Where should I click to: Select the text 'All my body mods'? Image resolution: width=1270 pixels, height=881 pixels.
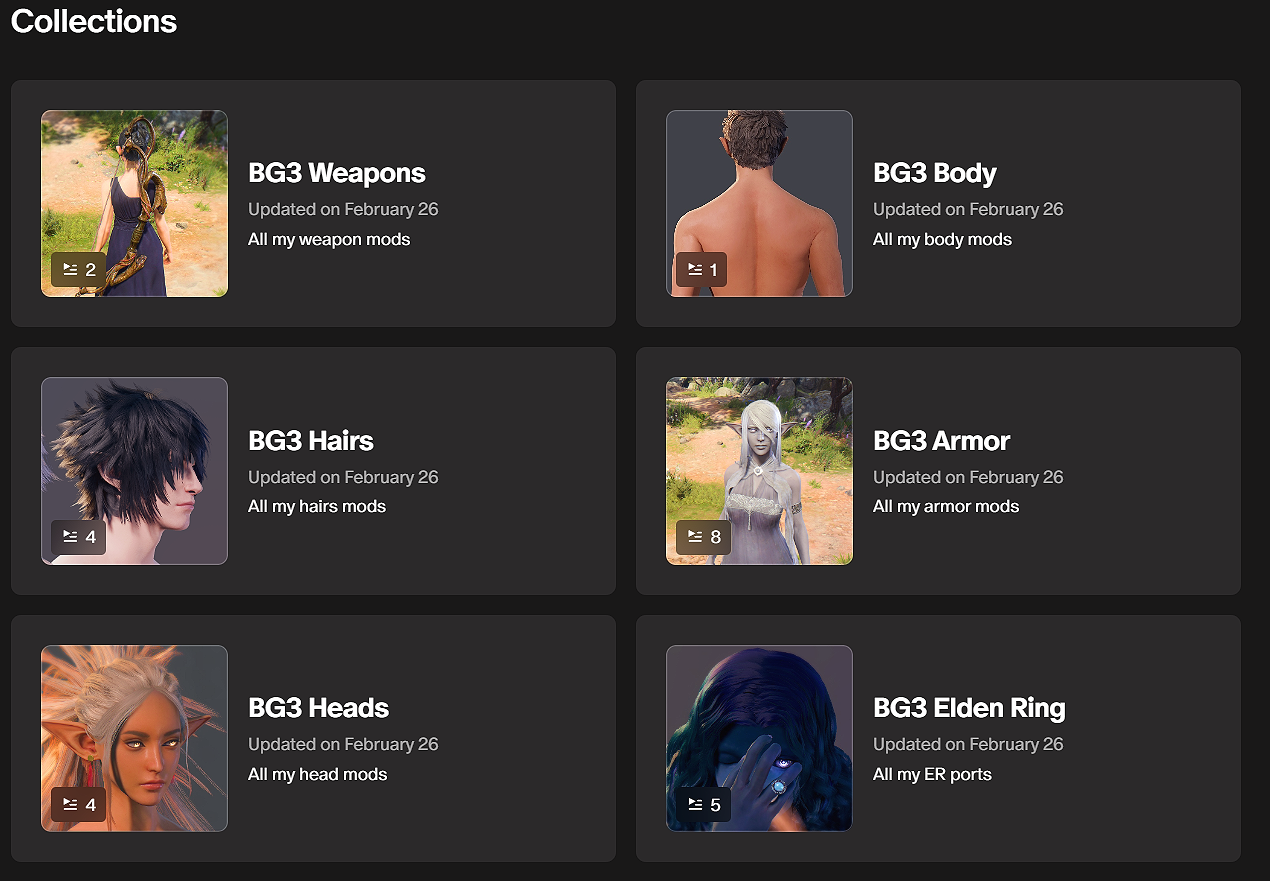943,239
